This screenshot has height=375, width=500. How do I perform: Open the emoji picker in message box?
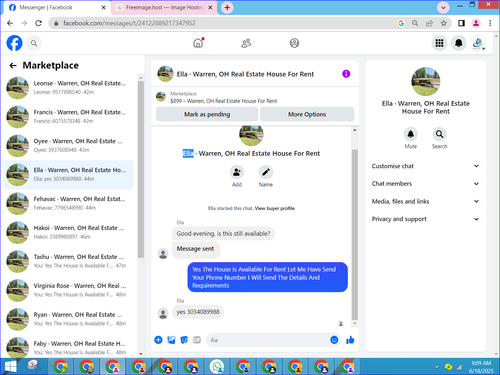(x=334, y=340)
